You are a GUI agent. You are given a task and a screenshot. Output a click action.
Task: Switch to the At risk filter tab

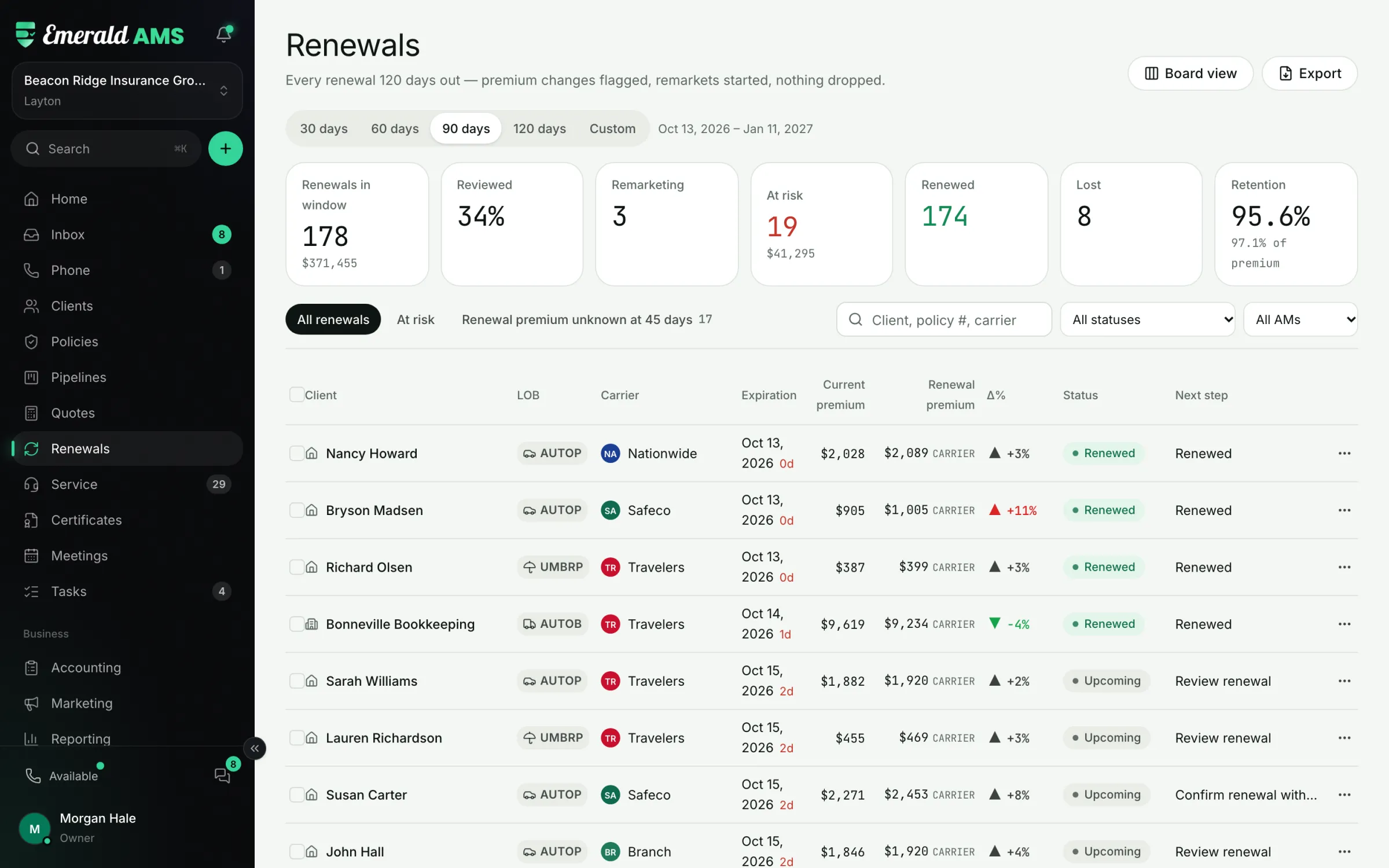point(416,319)
